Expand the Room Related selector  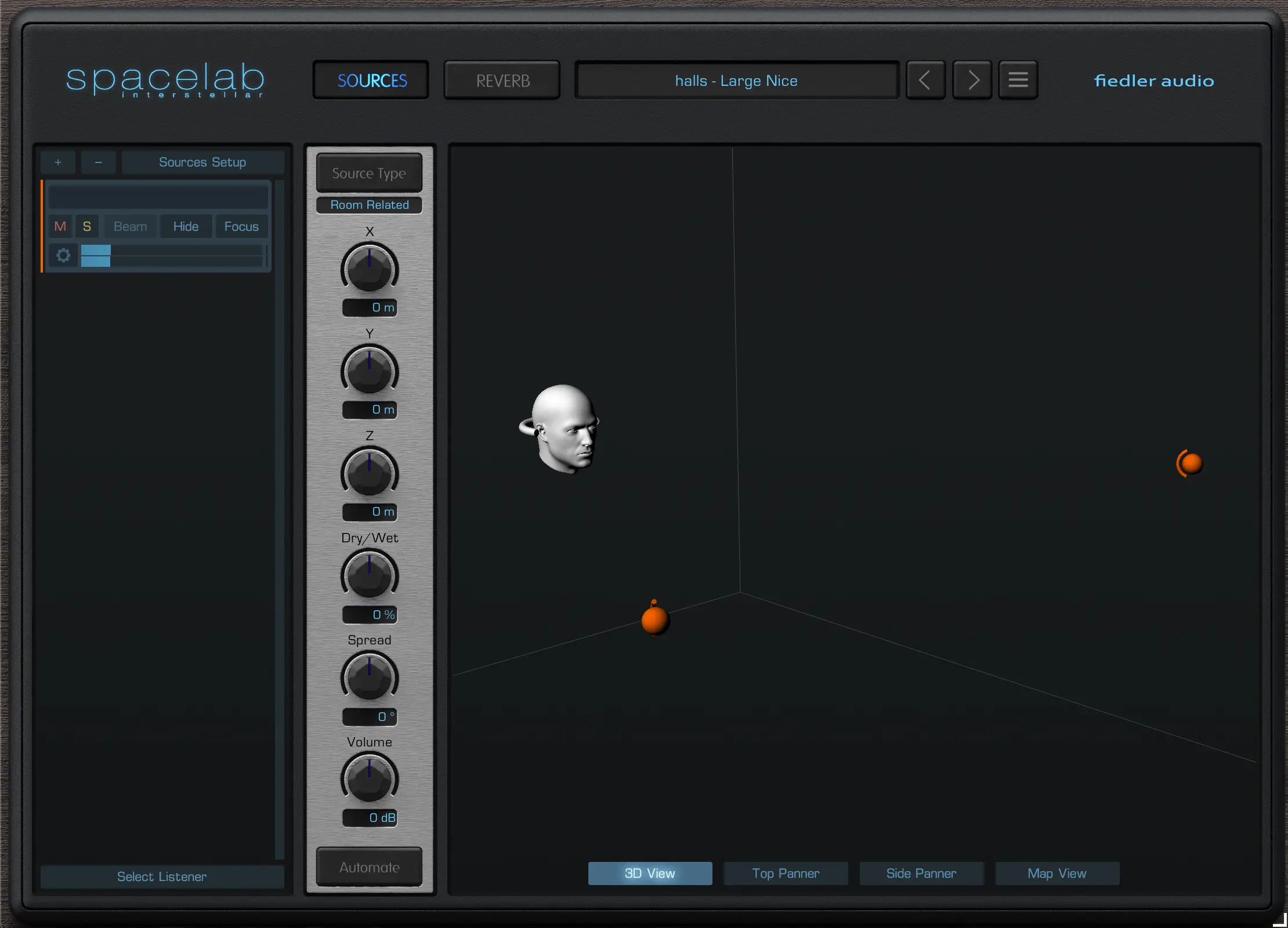click(x=369, y=205)
